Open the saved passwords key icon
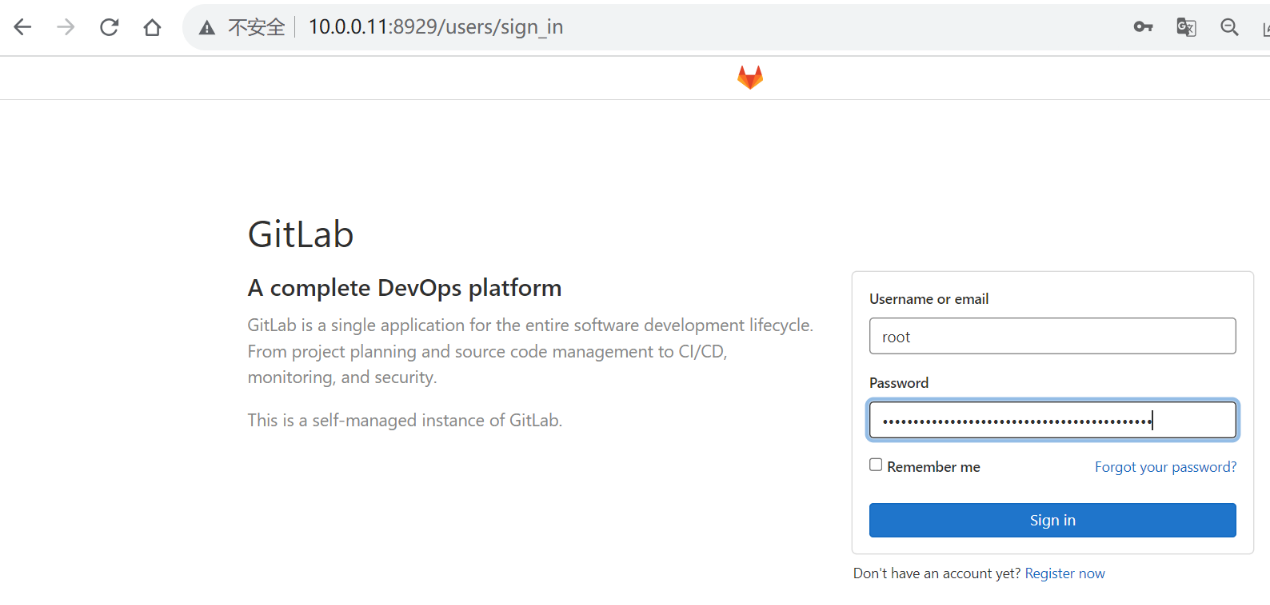 [x=1143, y=27]
